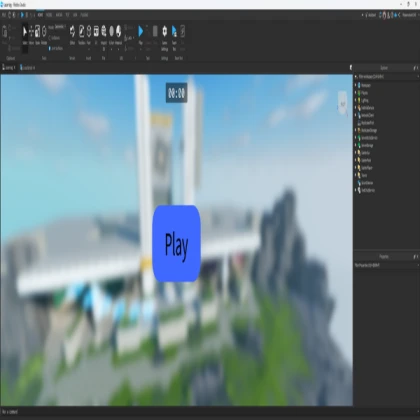Image resolution: width=420 pixels, height=420 pixels.
Task: Switch to the AVATAR ribbon tab
Action: pyautogui.click(x=59, y=15)
